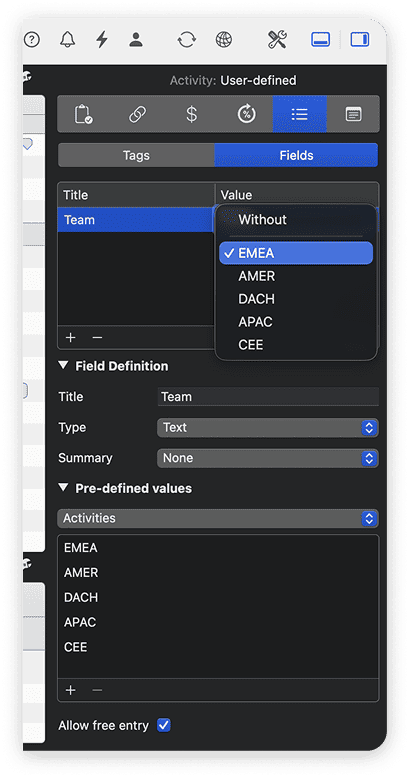Open the tools wrench icon
The image size is (410, 778).
pyautogui.click(x=277, y=40)
